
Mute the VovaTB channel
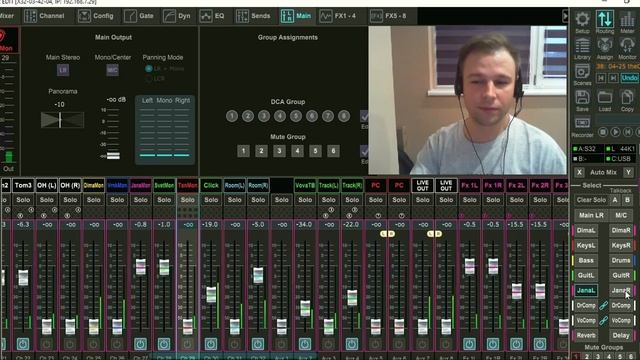pyautogui.click(x=305, y=344)
